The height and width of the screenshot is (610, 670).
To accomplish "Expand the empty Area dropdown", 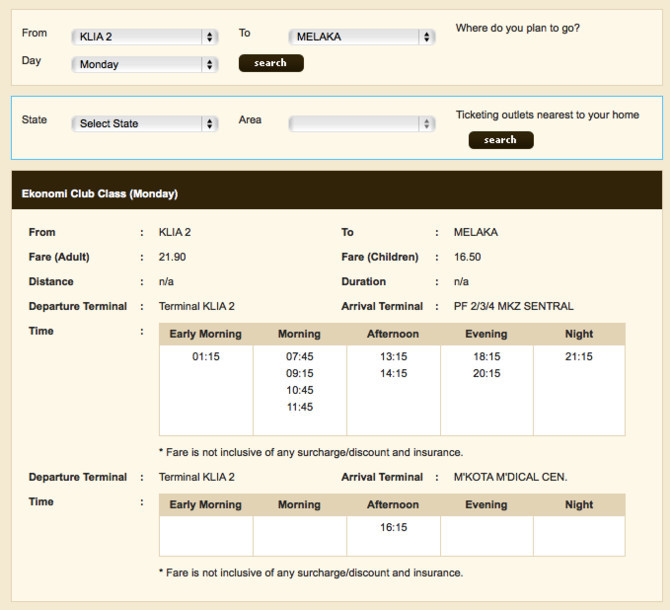I will pyautogui.click(x=362, y=124).
